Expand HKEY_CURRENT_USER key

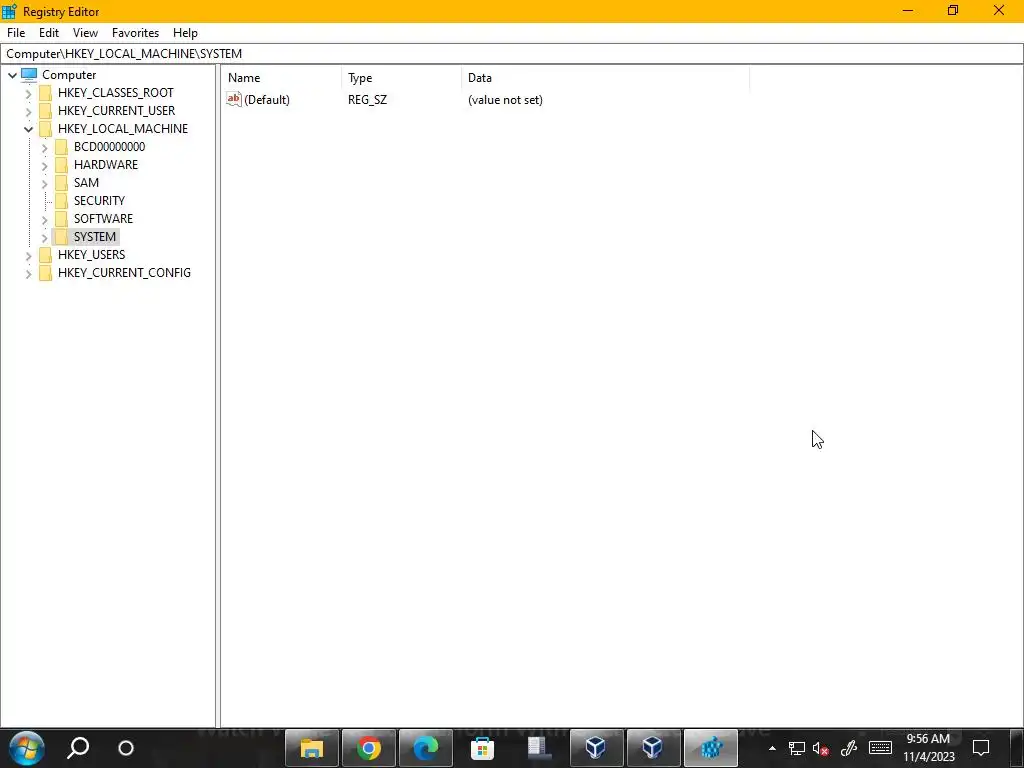(28, 111)
